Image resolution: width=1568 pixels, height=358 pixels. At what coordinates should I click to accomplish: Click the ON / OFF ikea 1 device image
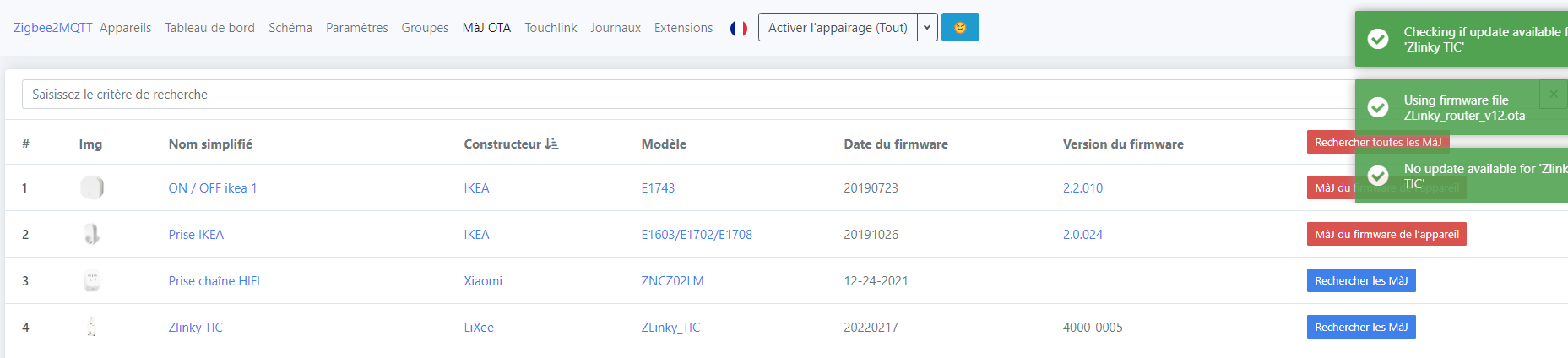(92, 187)
